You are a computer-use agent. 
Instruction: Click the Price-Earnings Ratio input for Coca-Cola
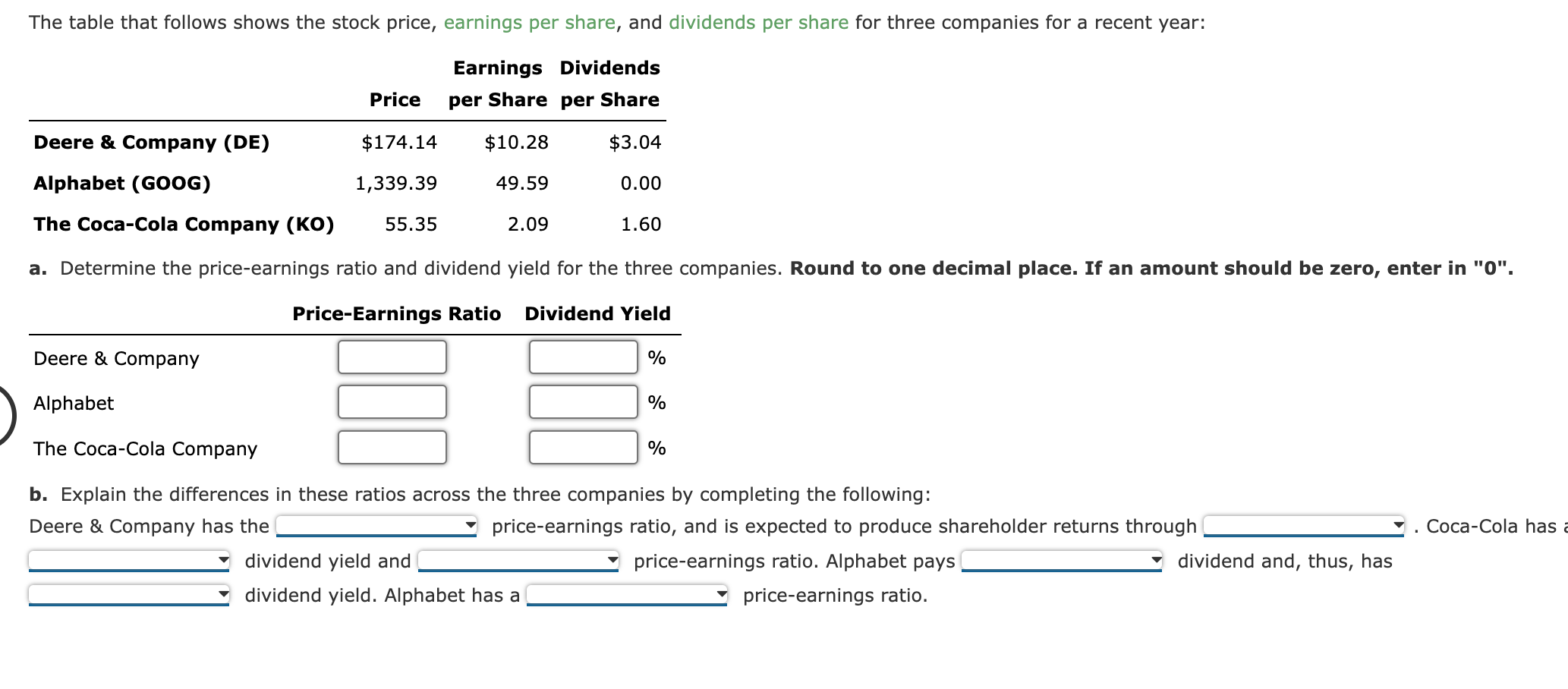(x=392, y=448)
